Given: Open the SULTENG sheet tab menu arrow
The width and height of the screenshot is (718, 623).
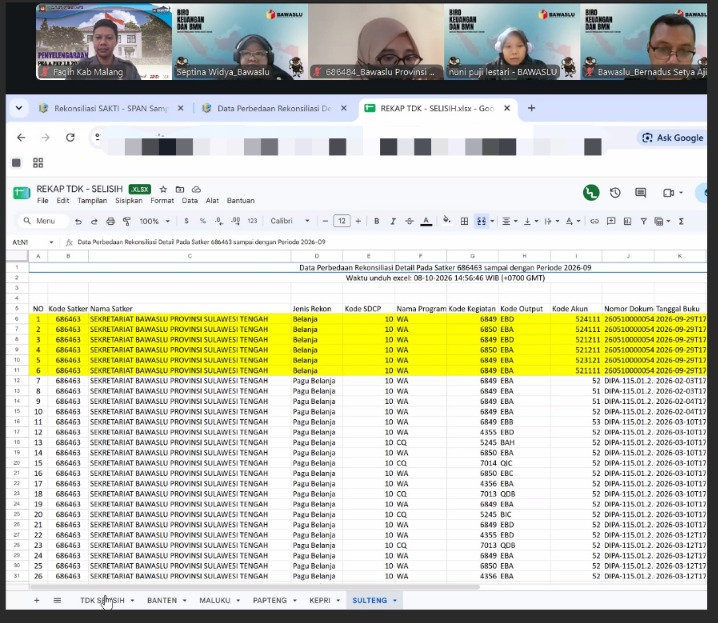Looking at the screenshot, I should click(395, 600).
